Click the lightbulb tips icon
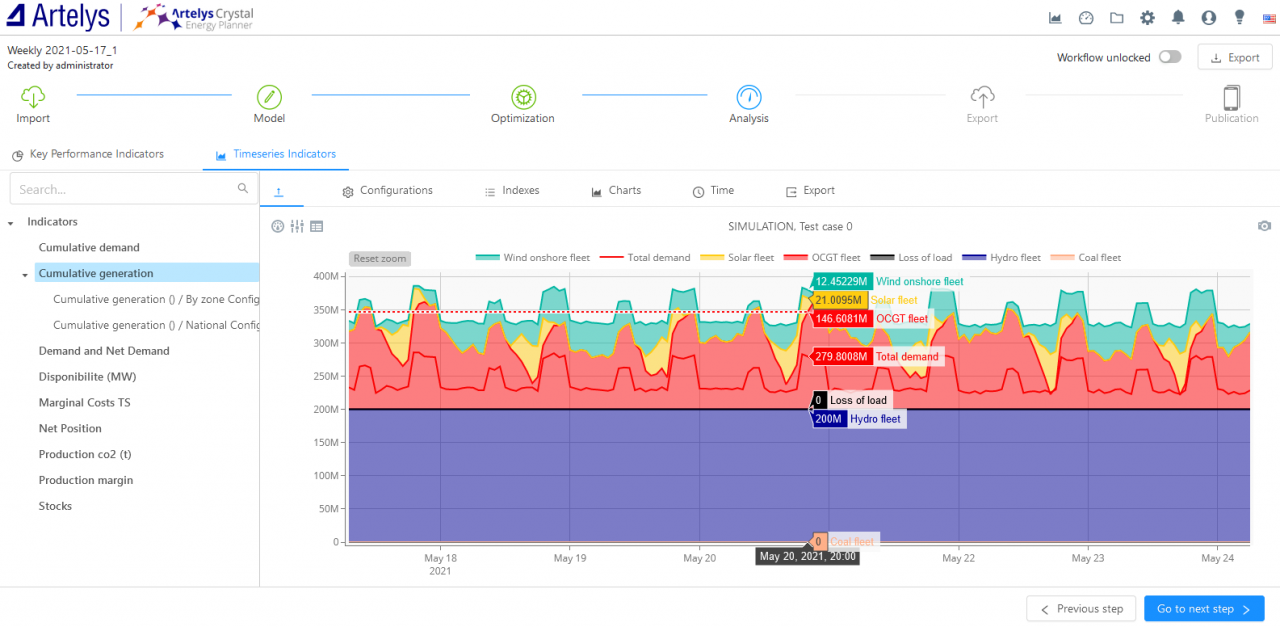The height and width of the screenshot is (627, 1280). tap(1240, 18)
